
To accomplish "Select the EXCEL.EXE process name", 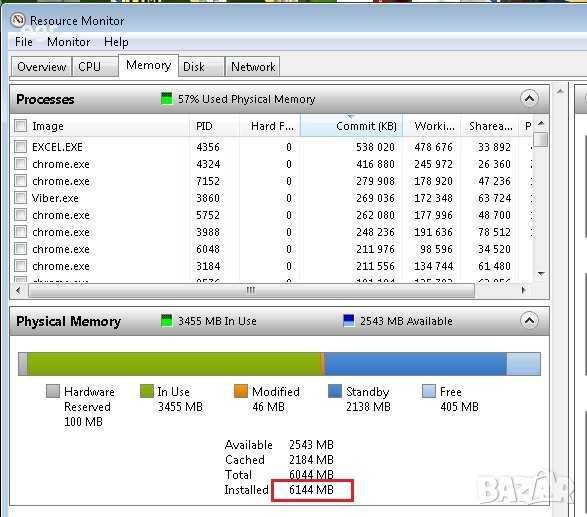I will (57, 147).
